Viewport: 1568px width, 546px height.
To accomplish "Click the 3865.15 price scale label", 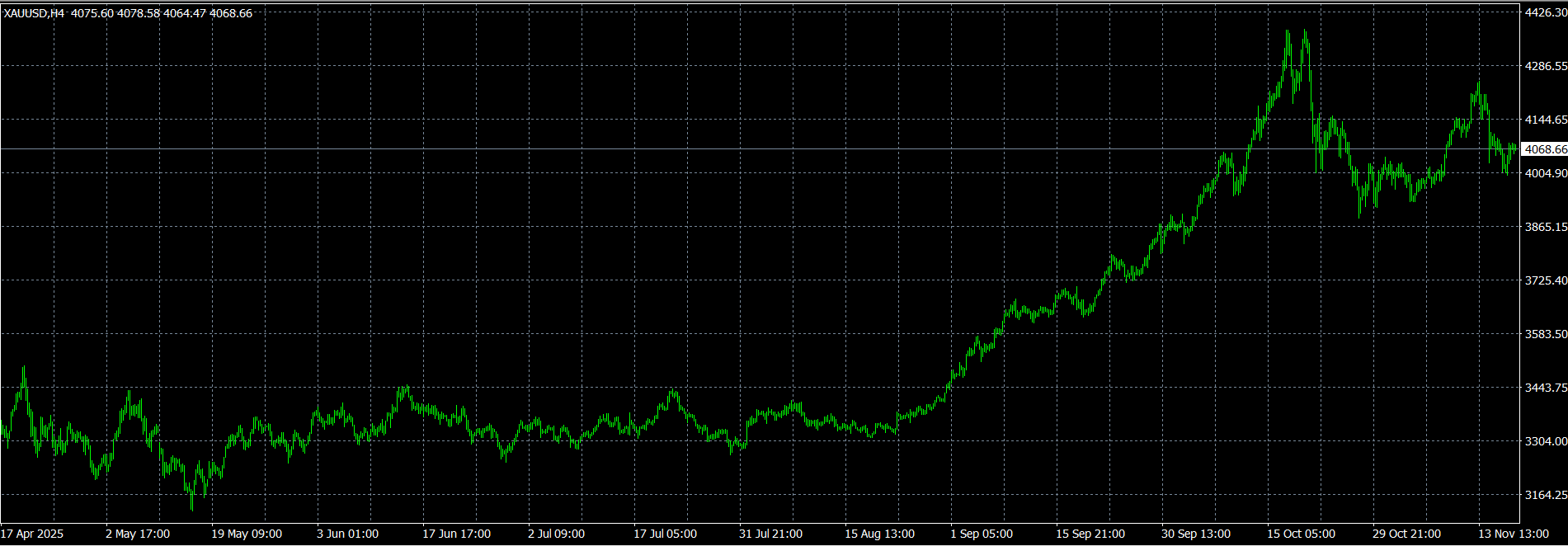I will pos(1545,227).
